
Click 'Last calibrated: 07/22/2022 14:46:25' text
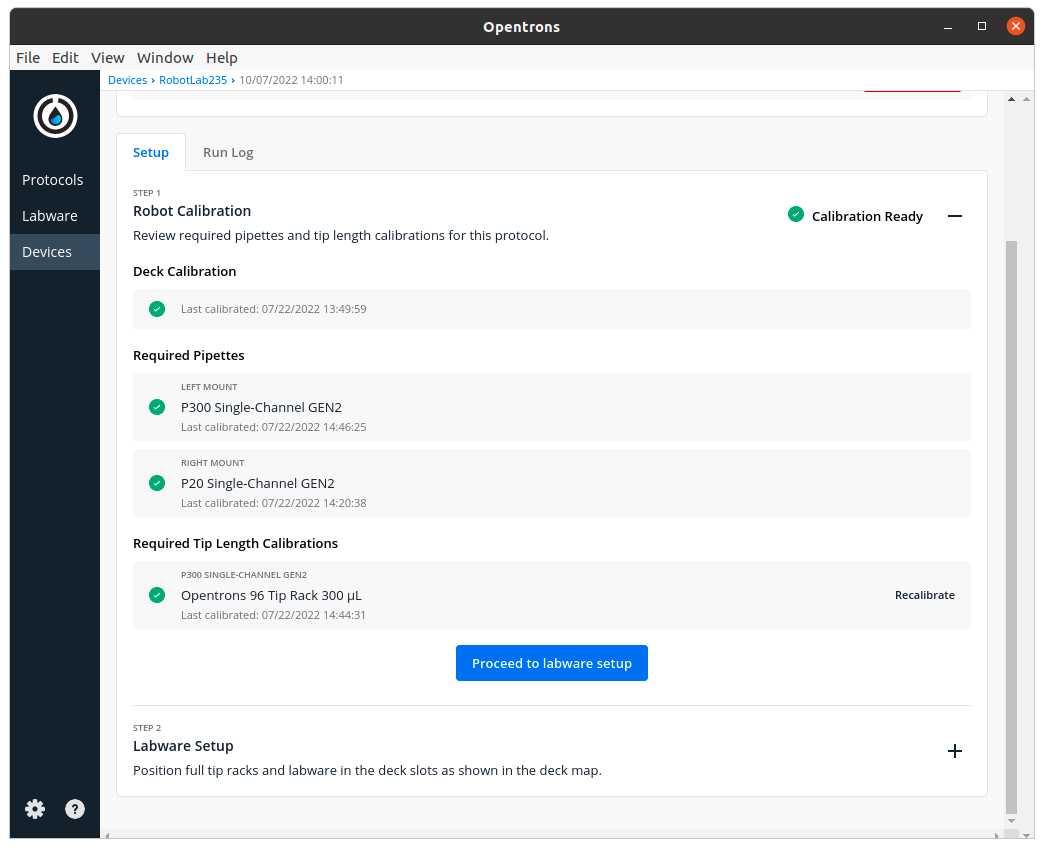(x=274, y=427)
